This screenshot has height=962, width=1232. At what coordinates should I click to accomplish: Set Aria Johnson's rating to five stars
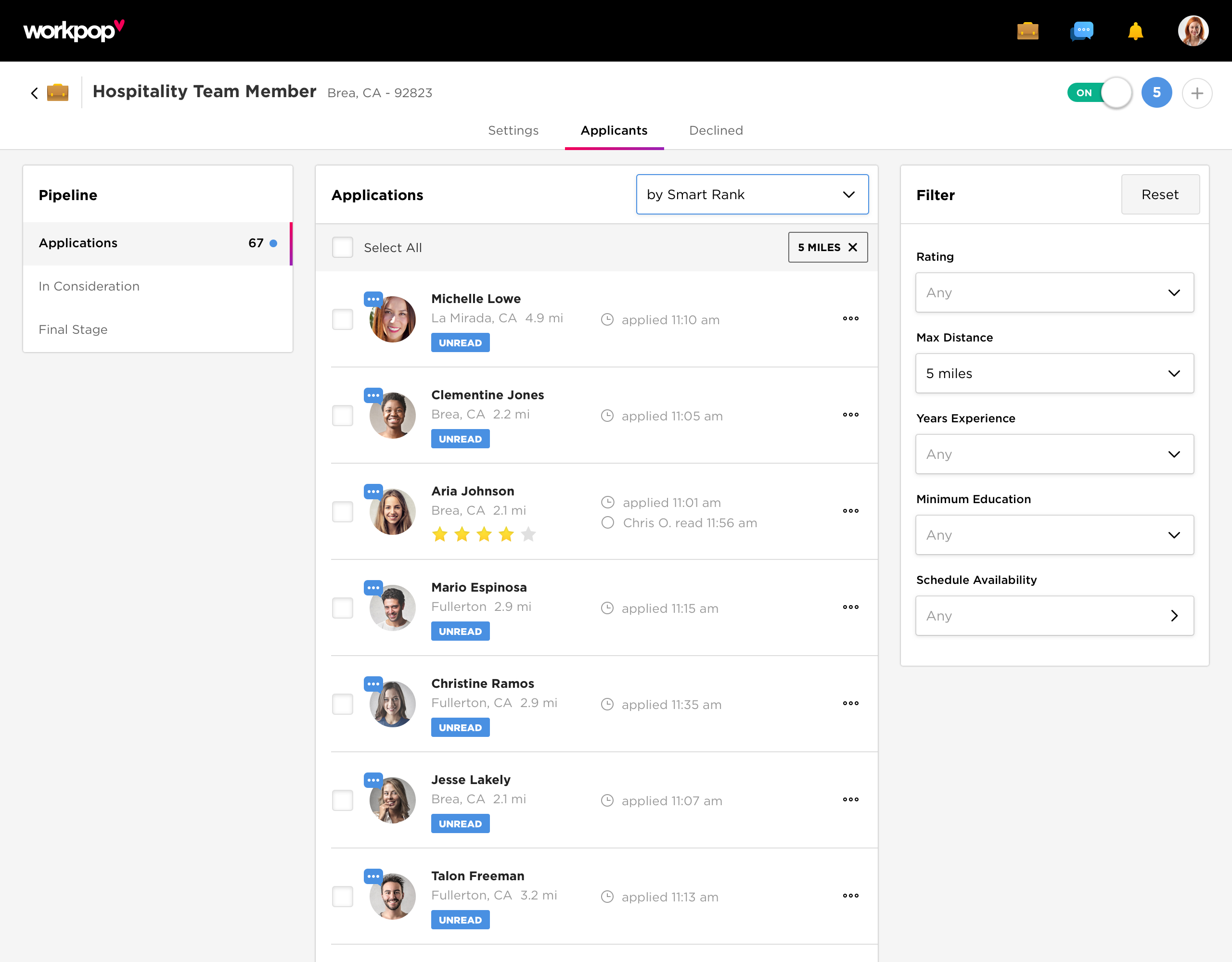[x=528, y=534]
